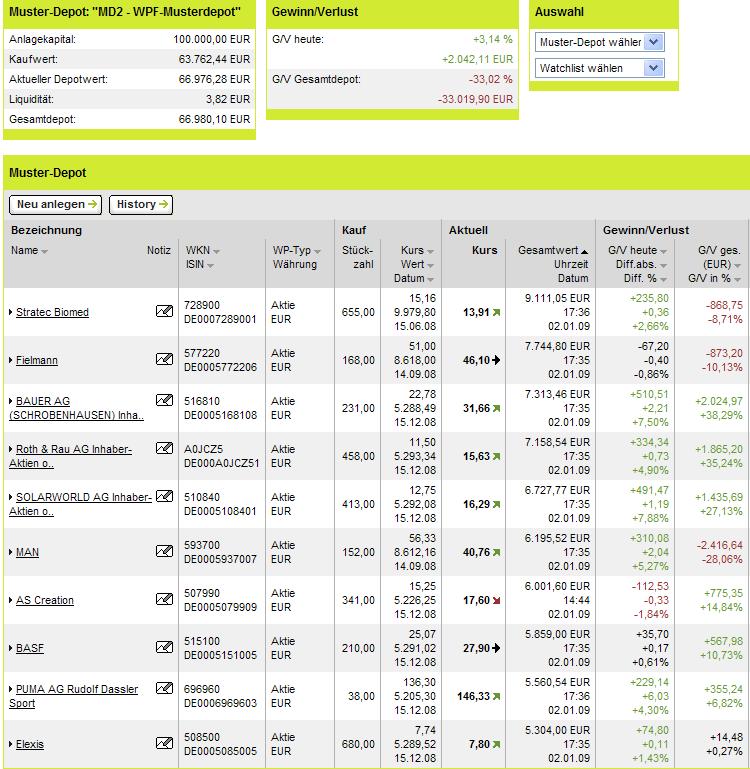The width and height of the screenshot is (750, 769).
Task: Click the Neu anlegen button
Action: [x=55, y=205]
